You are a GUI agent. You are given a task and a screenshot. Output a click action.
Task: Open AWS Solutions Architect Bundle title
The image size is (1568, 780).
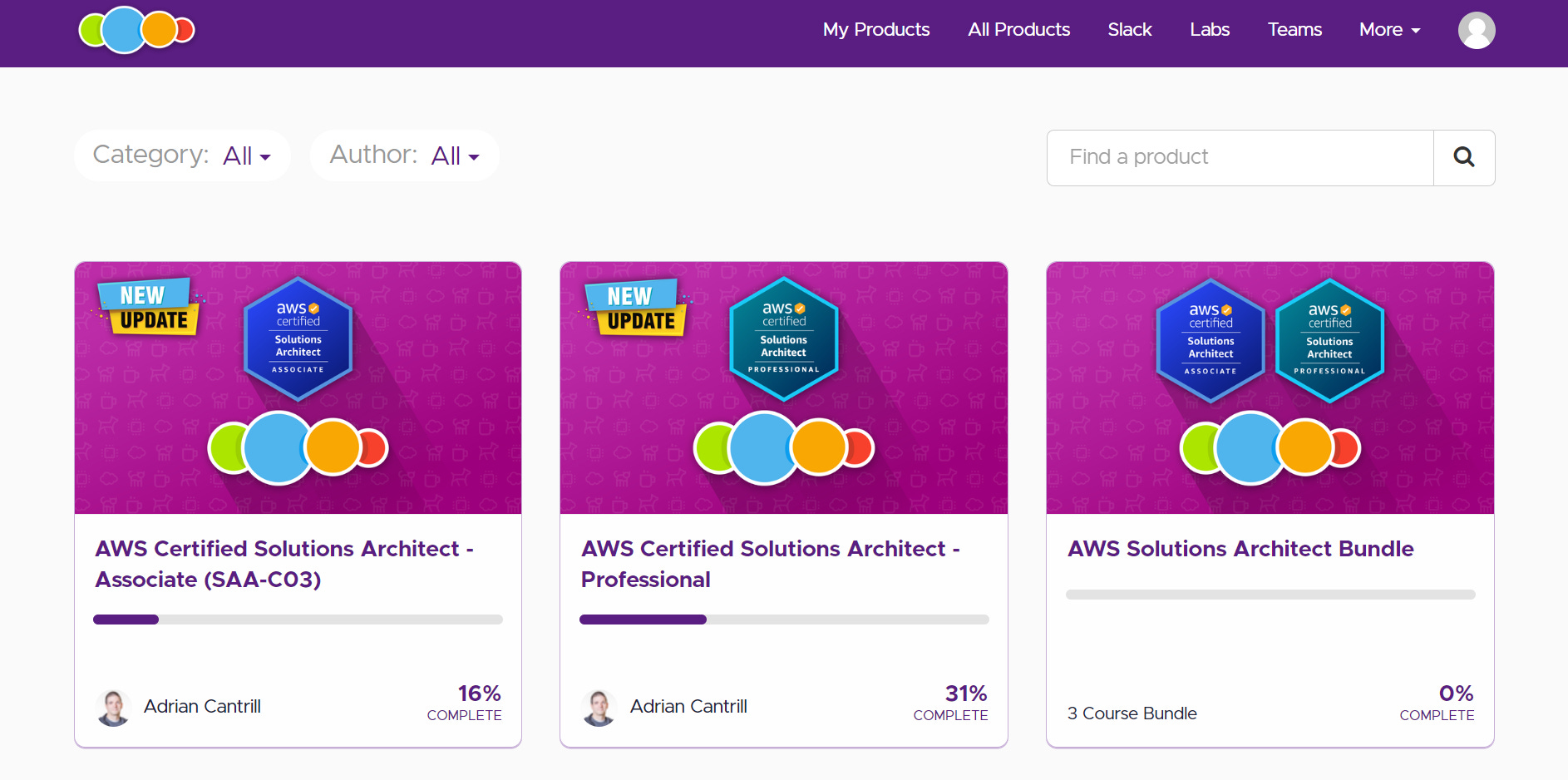click(1240, 549)
